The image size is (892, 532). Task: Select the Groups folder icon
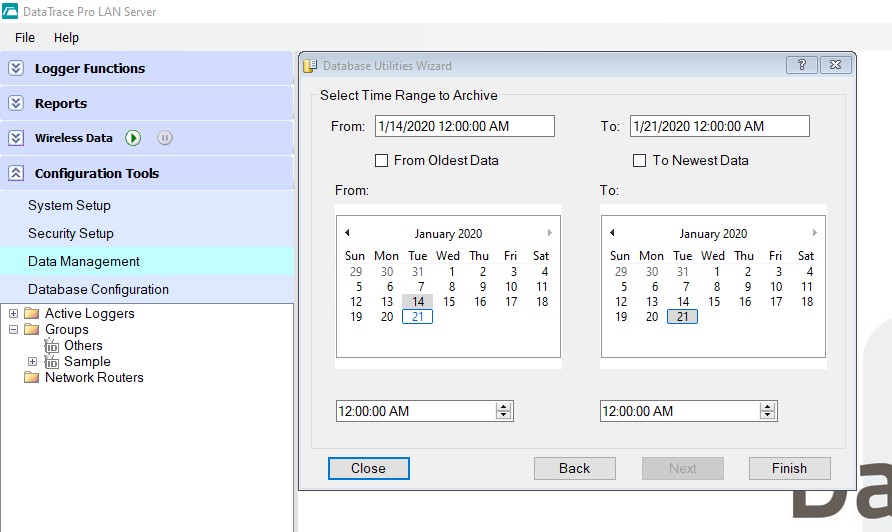click(32, 329)
